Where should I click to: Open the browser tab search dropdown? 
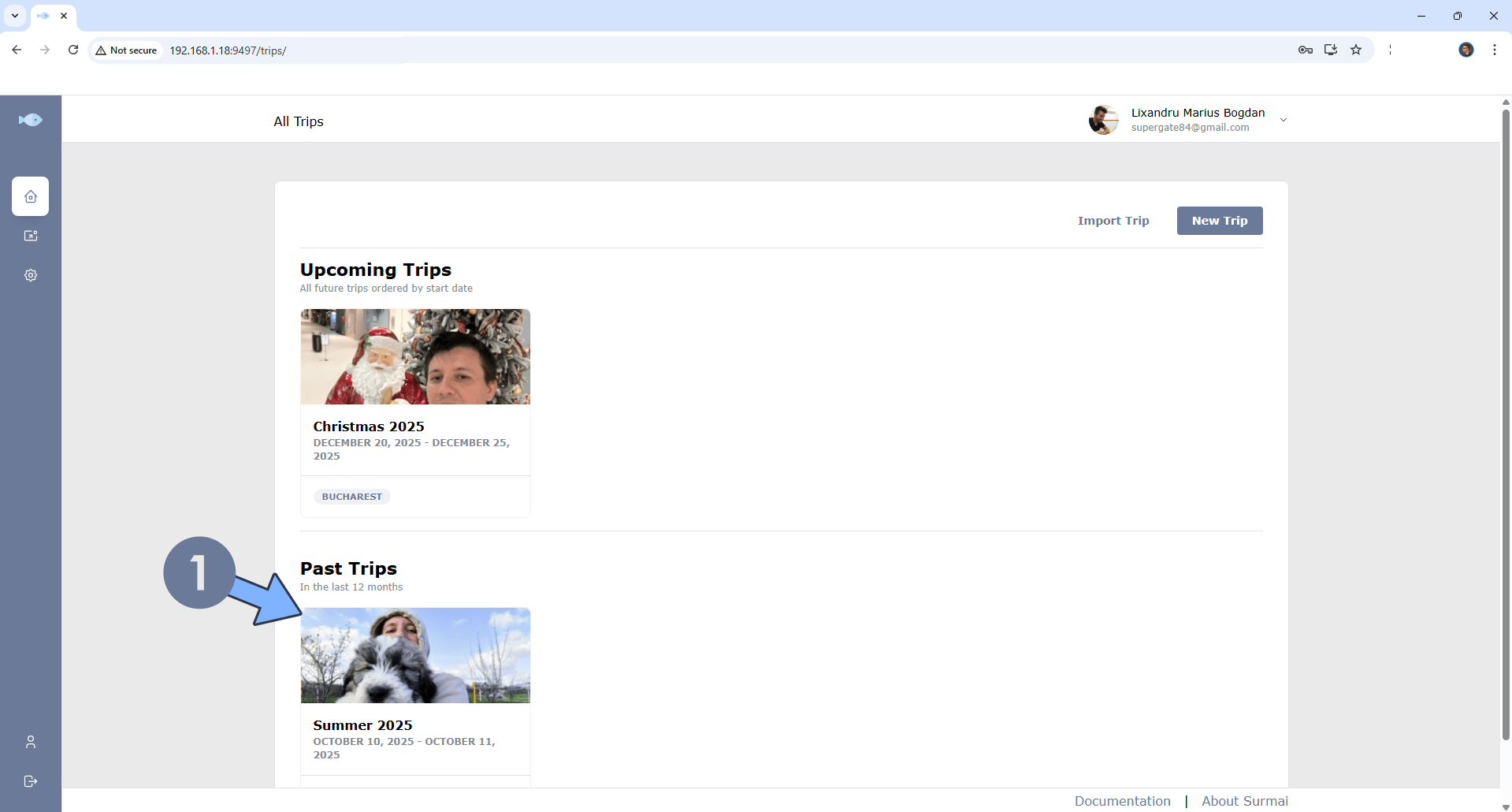click(15, 16)
